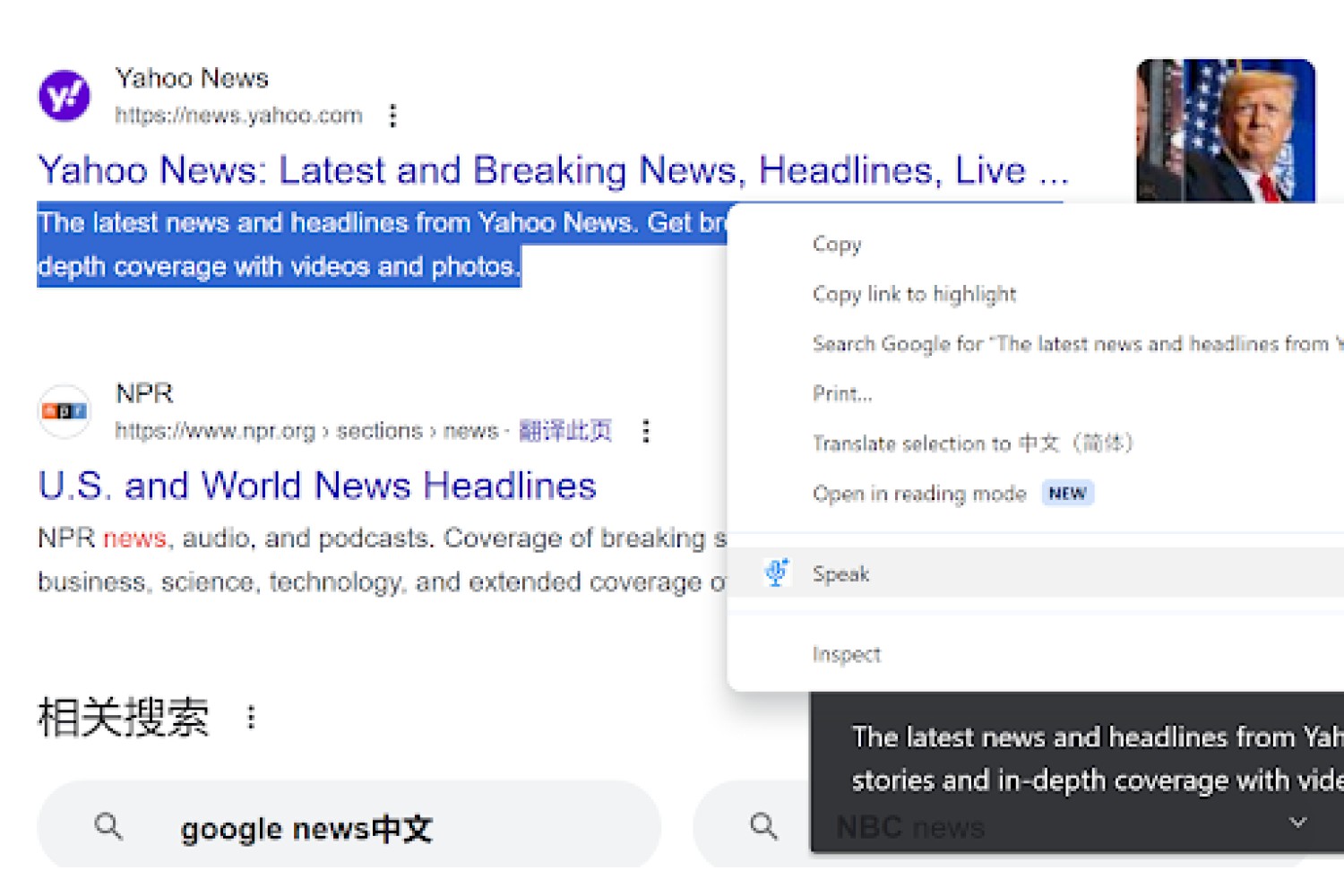Open the three-dot menu beside the NPR URL
This screenshot has width=1344, height=896.
pos(646,431)
